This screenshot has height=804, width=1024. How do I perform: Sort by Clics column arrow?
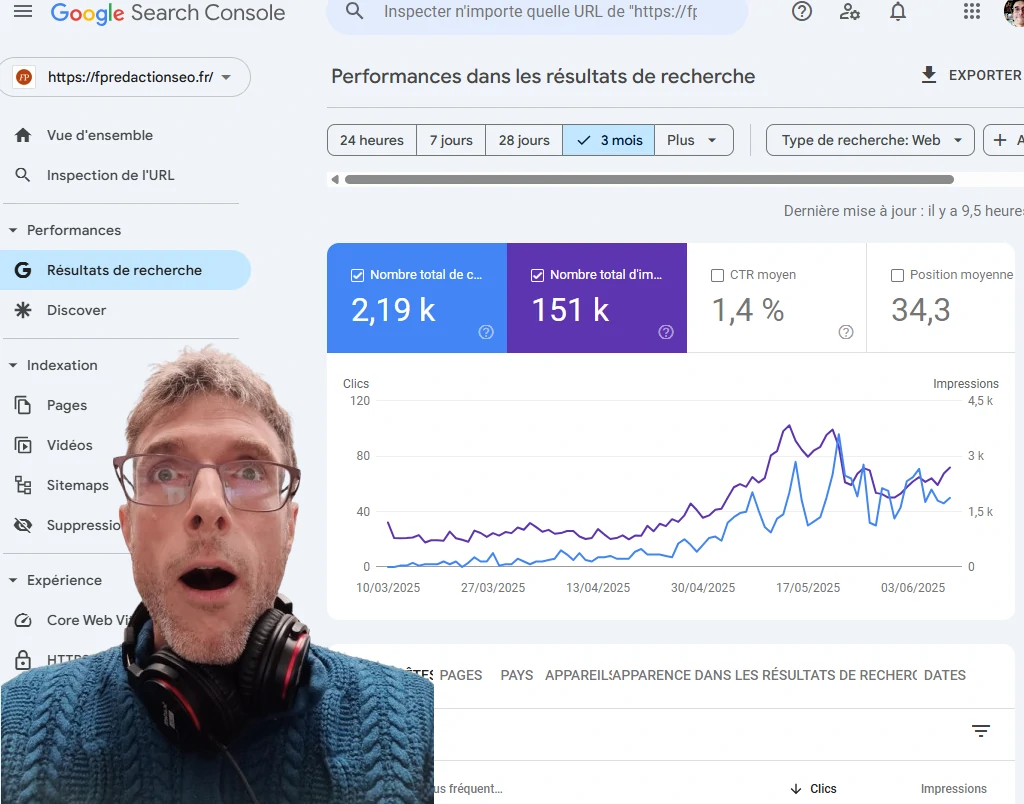coord(796,789)
